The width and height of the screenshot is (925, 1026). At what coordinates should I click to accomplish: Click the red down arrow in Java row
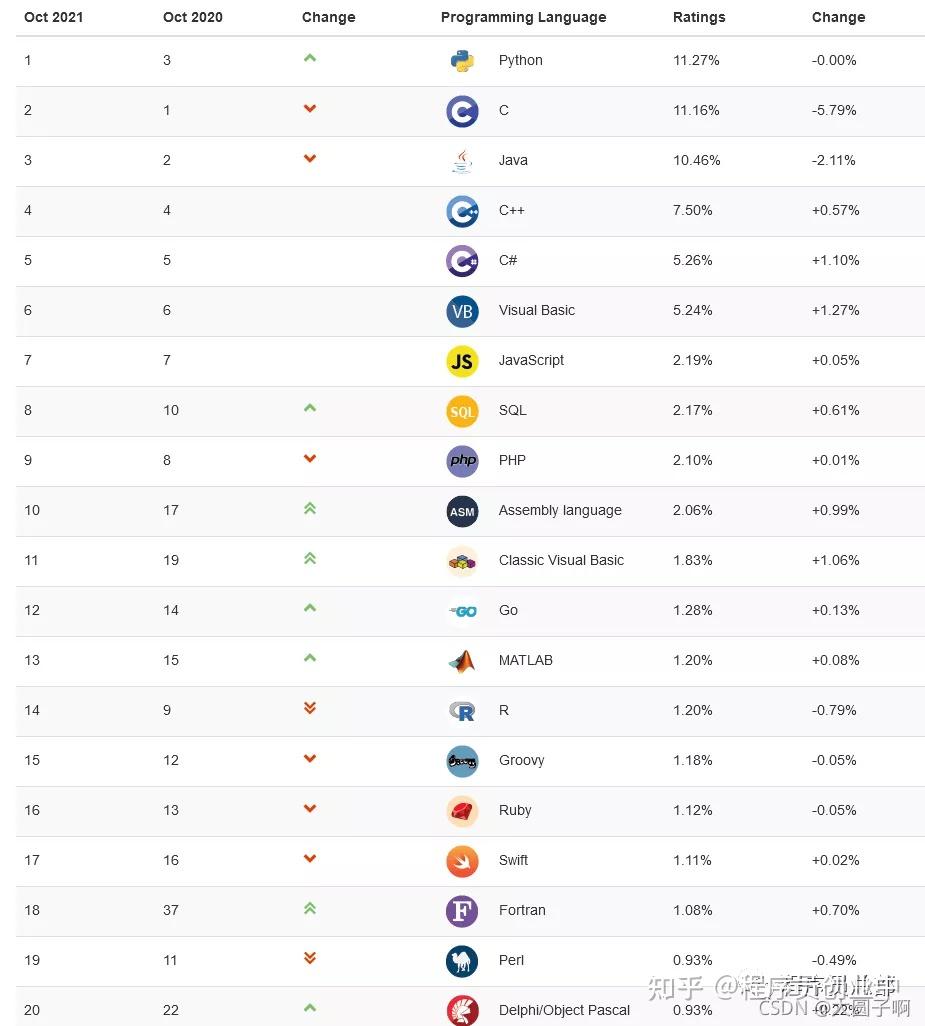(x=310, y=158)
